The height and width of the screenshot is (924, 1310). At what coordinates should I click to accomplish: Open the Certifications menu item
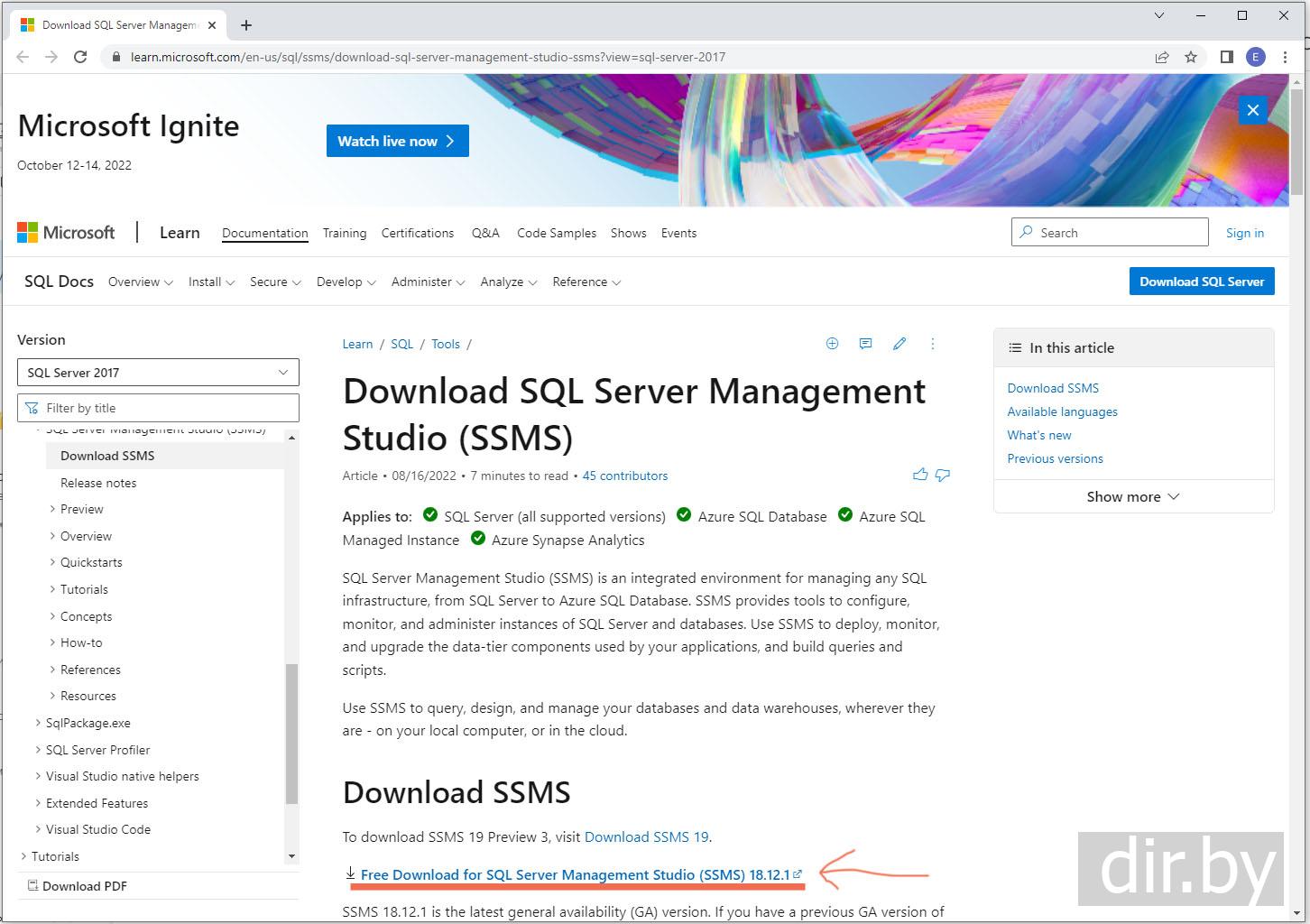(417, 233)
